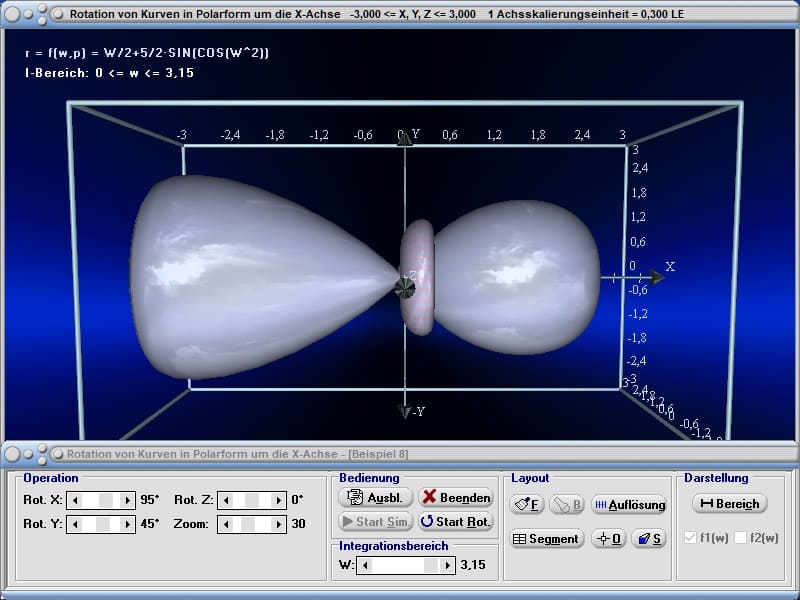Toggle the f1(w) checkbox
The width and height of the screenshot is (800, 600).
[x=690, y=538]
